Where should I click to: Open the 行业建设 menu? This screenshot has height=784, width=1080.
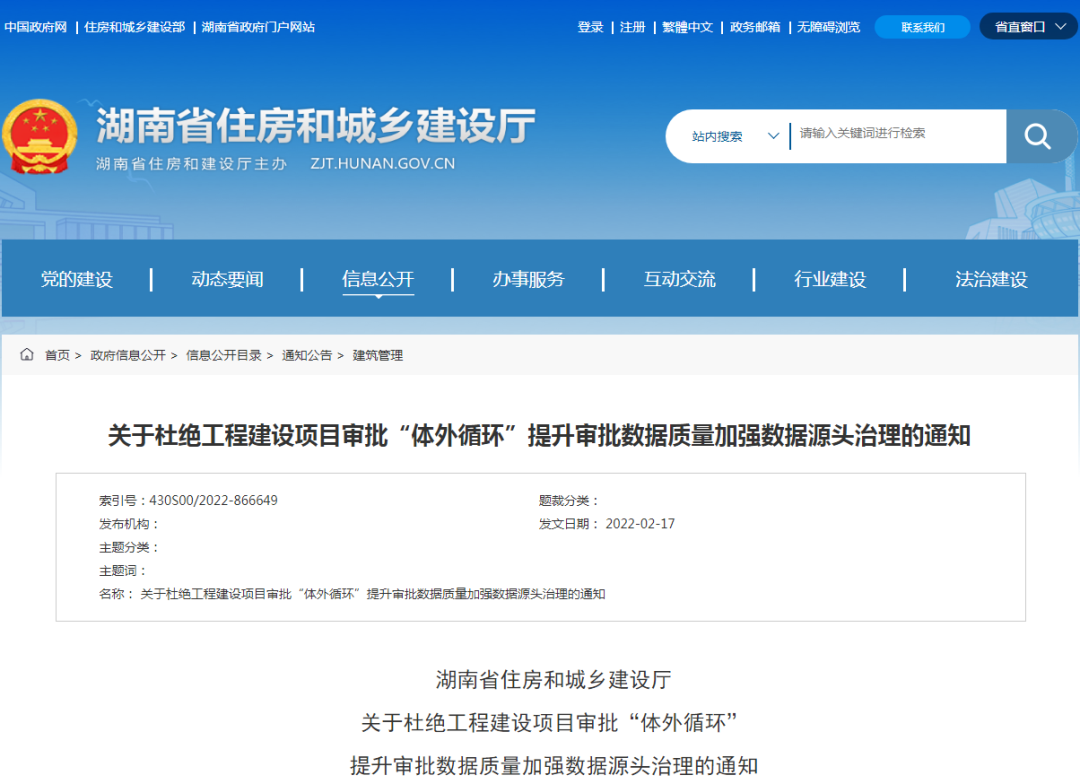click(830, 279)
